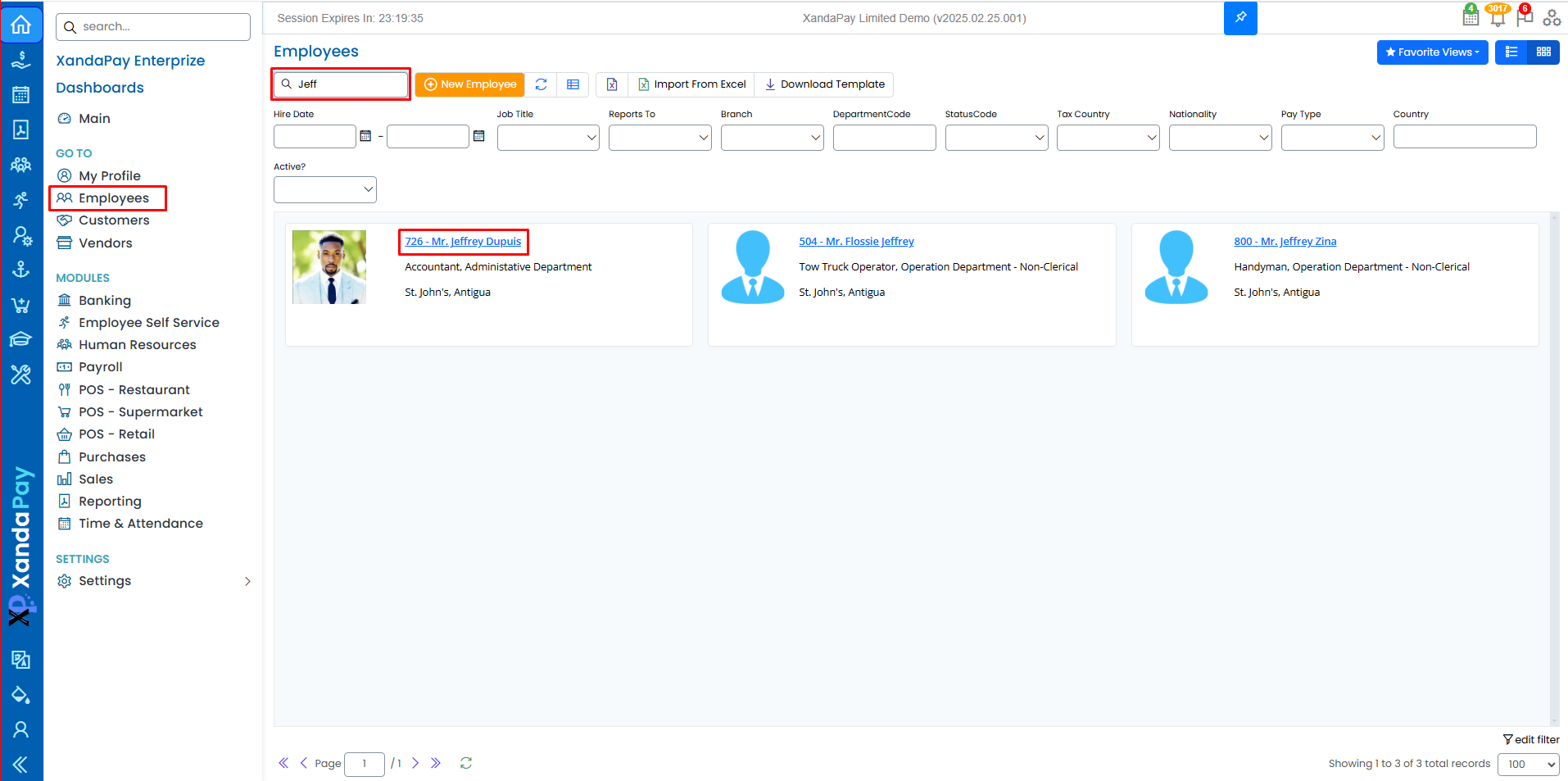Screen dimensions: 1568x781
Task: Click the DepartmentCode filter input
Action: (x=885, y=138)
